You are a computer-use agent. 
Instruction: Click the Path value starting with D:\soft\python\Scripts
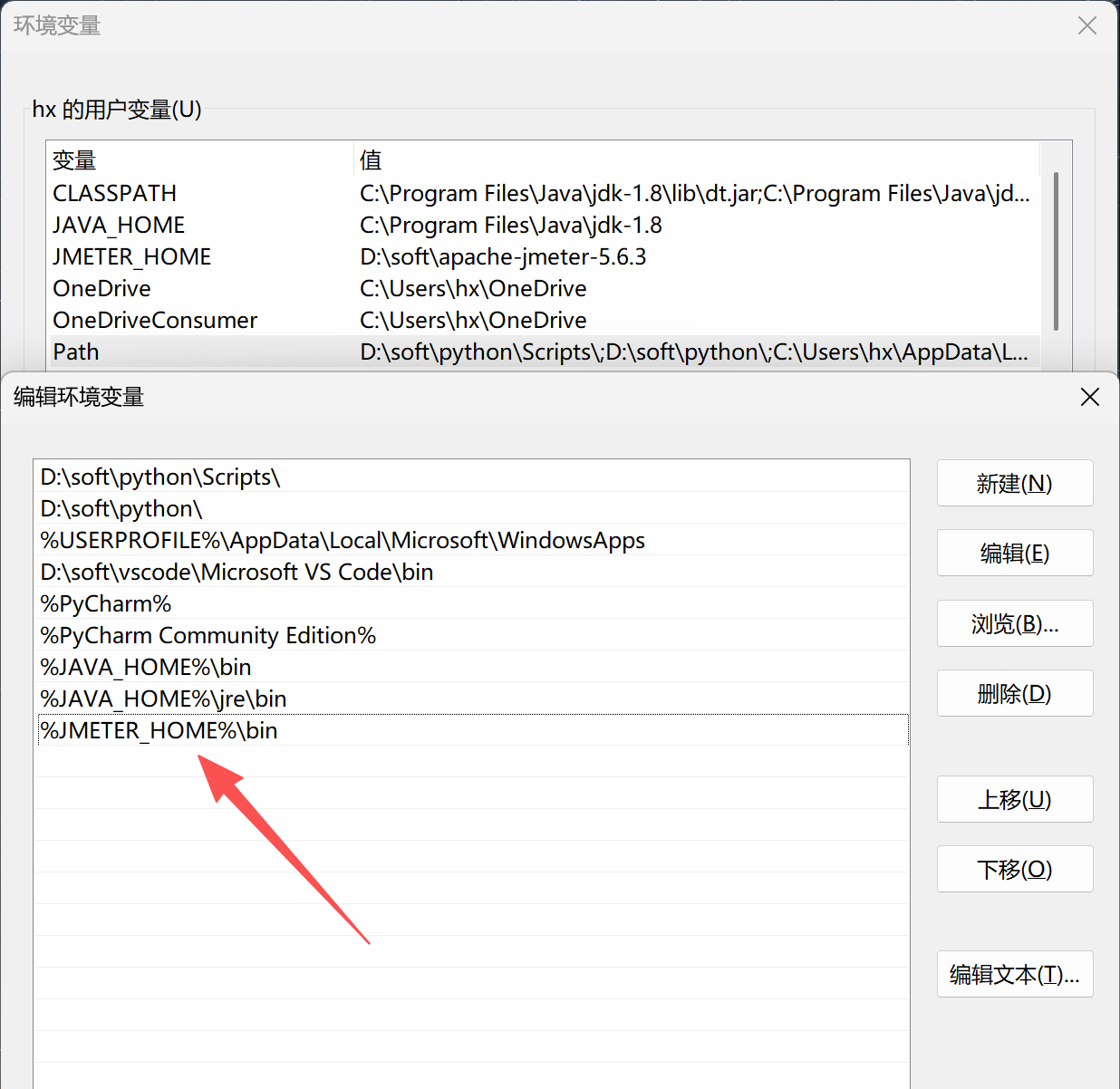694,352
